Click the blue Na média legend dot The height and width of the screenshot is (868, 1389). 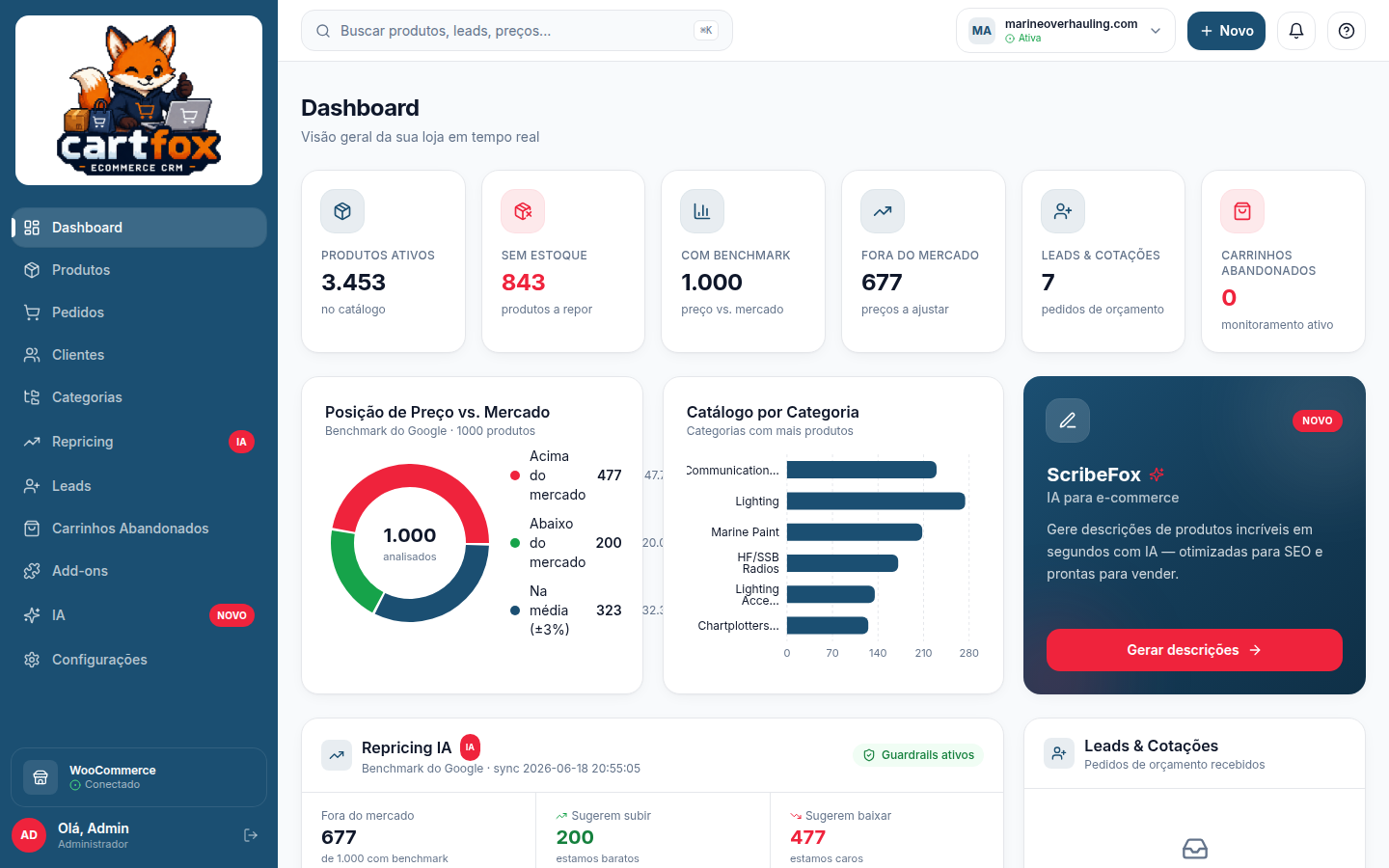[x=515, y=610]
